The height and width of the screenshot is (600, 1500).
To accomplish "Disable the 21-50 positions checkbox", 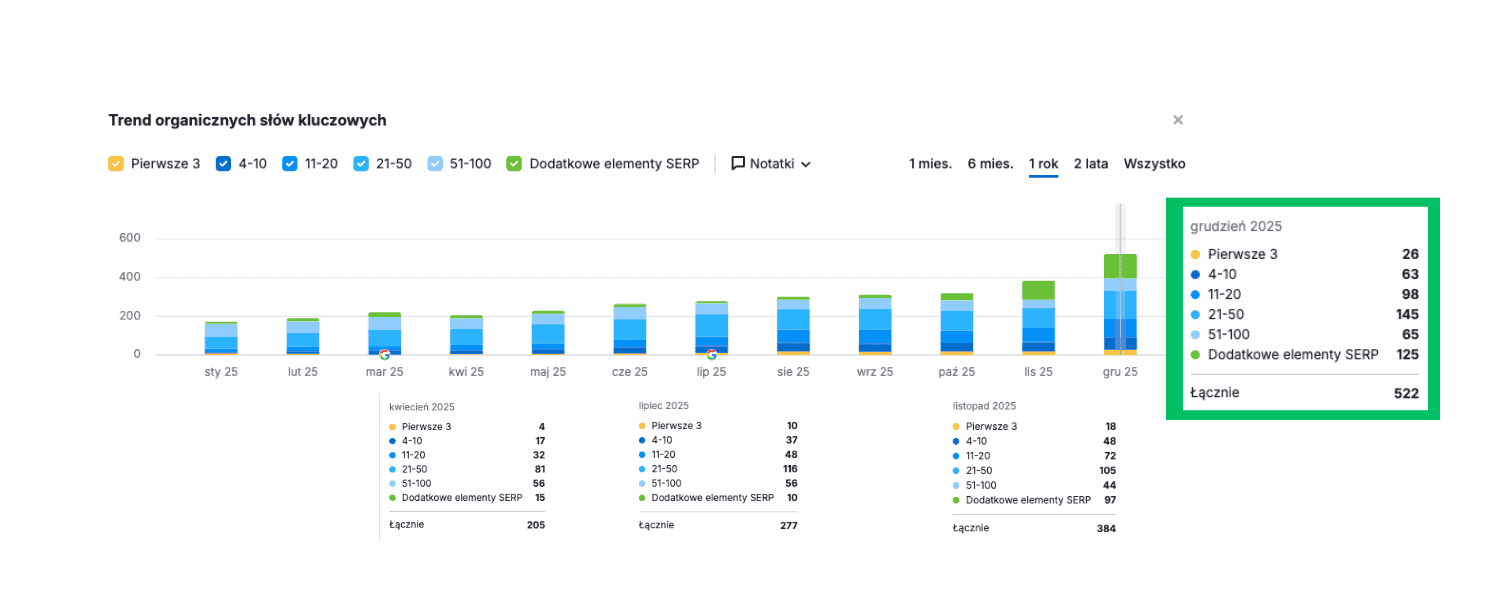I will click(x=361, y=164).
